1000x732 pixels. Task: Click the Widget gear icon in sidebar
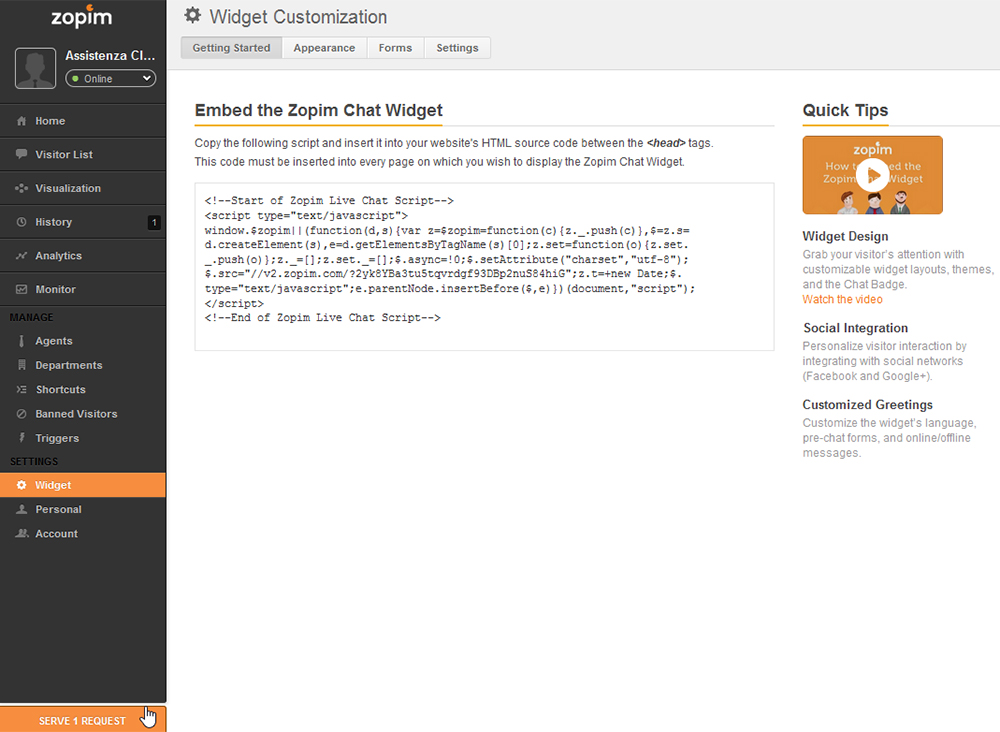coord(22,485)
